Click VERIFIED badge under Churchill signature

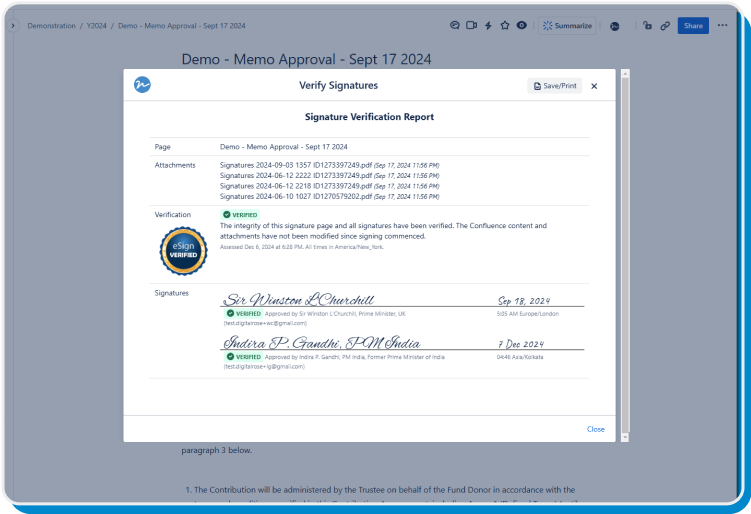tap(243, 313)
